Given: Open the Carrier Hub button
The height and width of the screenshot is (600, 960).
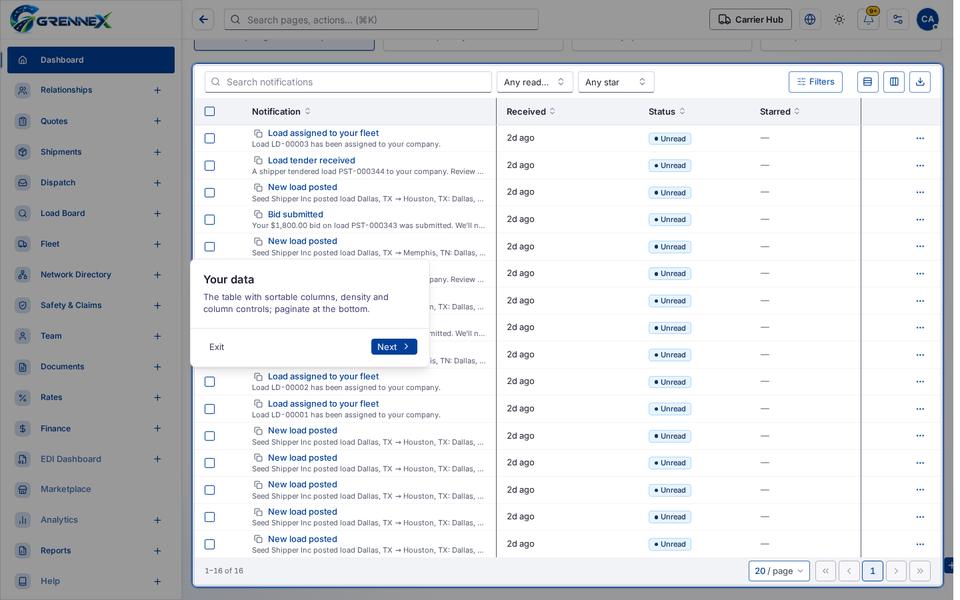Looking at the screenshot, I should pyautogui.click(x=751, y=20).
